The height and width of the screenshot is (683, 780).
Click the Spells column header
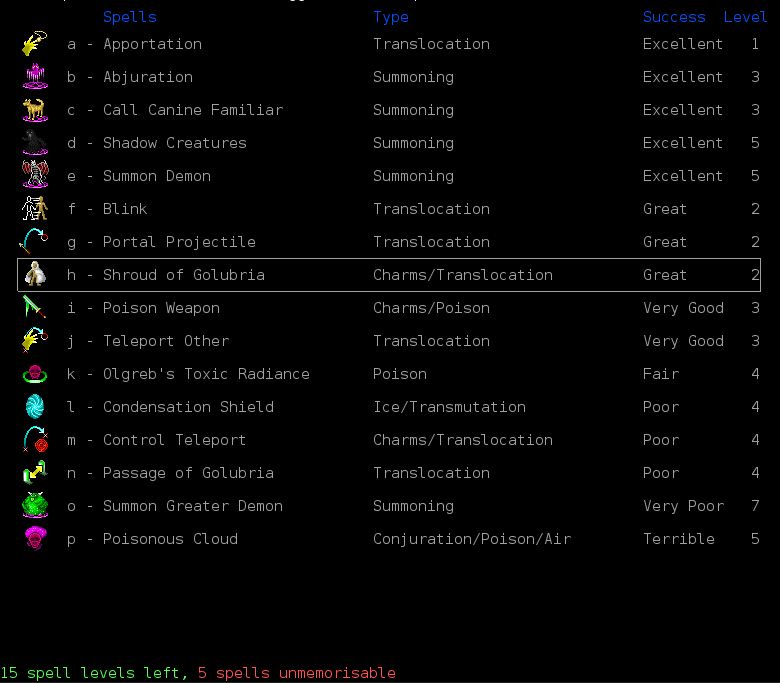(x=130, y=17)
